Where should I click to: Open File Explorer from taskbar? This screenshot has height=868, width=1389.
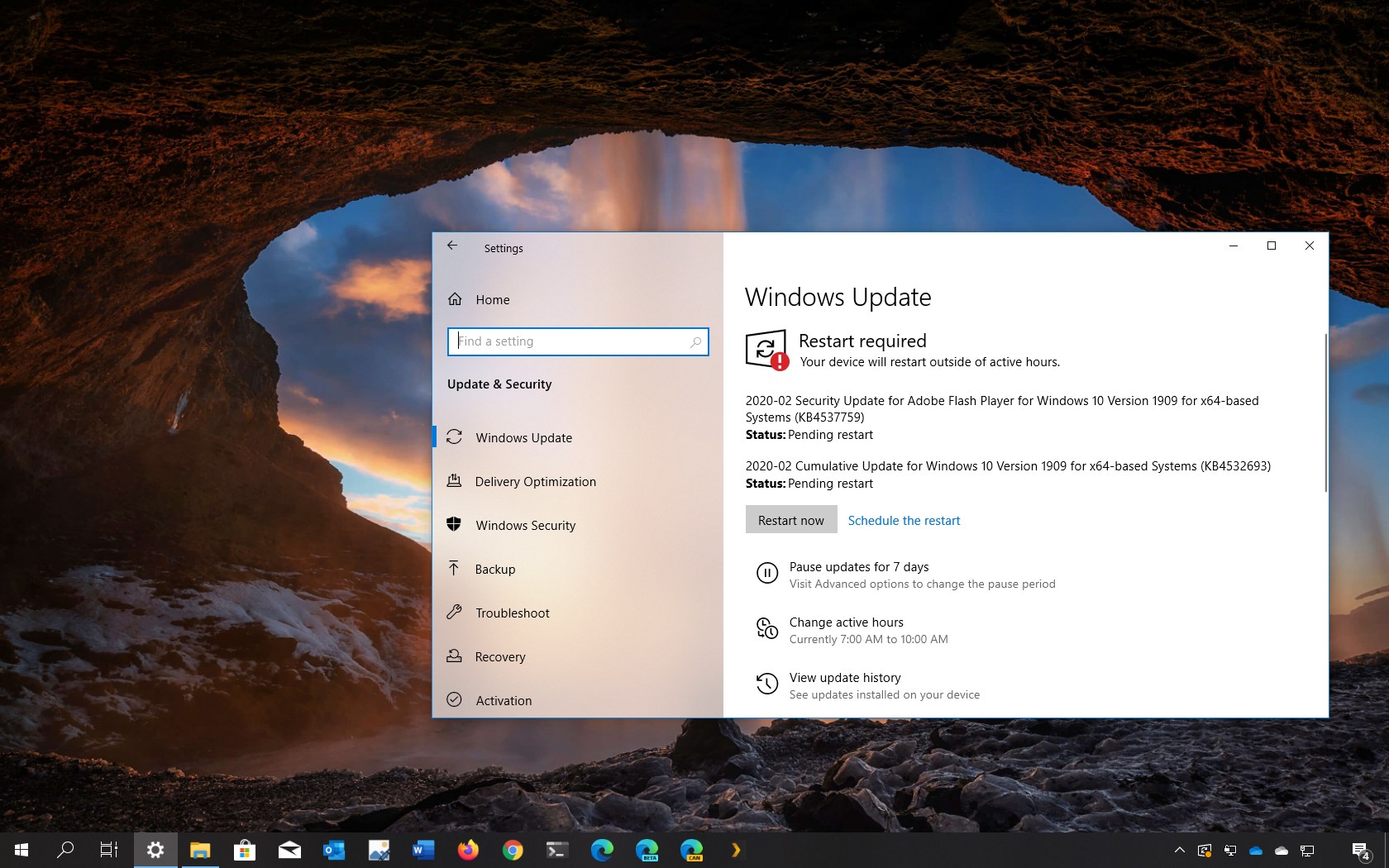200,850
